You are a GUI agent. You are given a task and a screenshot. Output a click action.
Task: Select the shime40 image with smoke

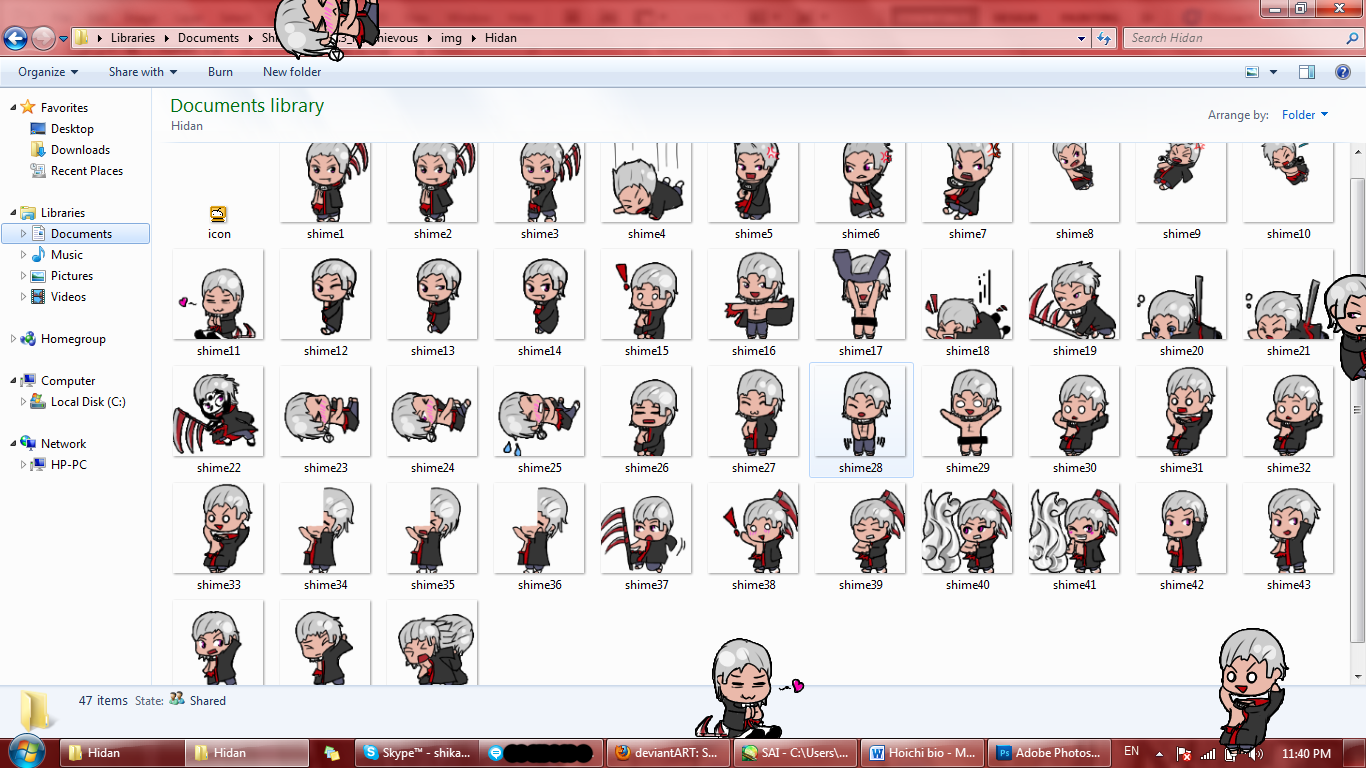967,529
